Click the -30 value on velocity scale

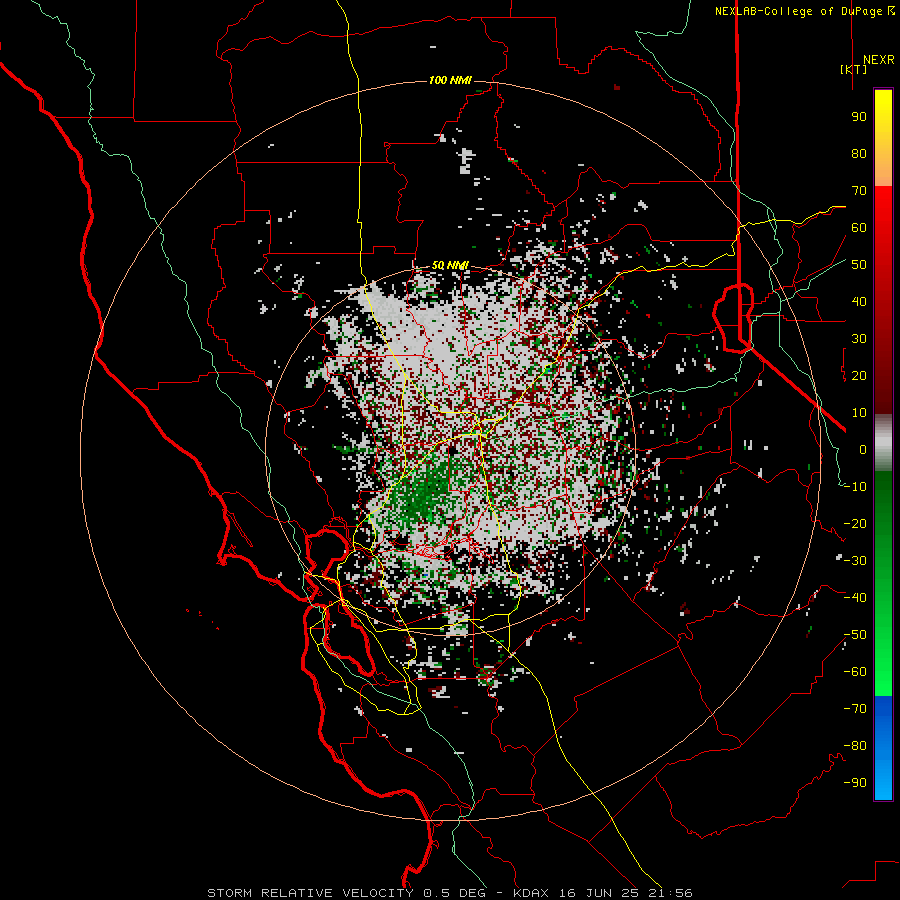click(x=855, y=561)
